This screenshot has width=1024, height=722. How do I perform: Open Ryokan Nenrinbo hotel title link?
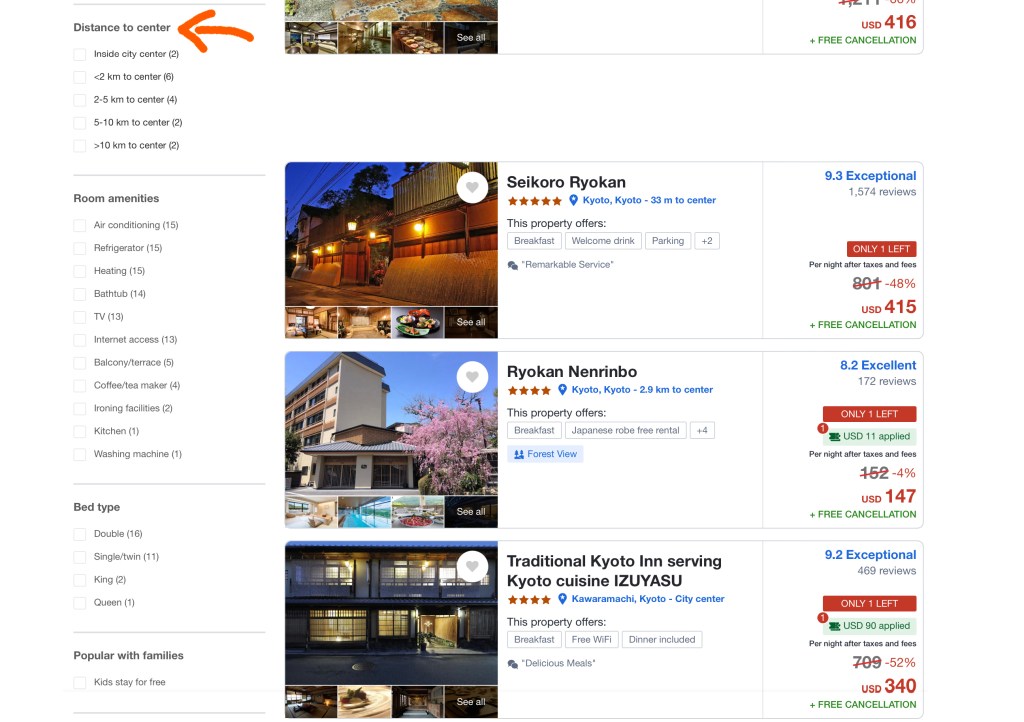click(x=571, y=372)
